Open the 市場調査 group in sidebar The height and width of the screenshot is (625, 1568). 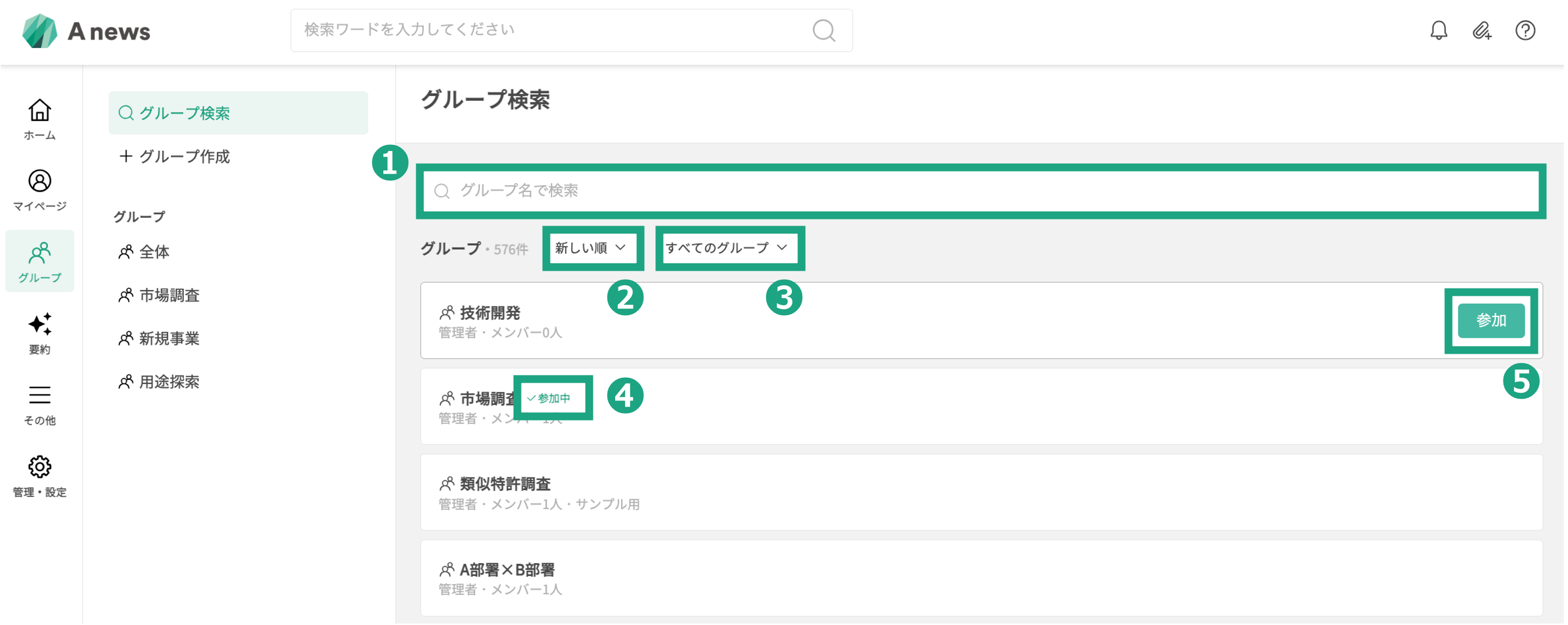[169, 296]
